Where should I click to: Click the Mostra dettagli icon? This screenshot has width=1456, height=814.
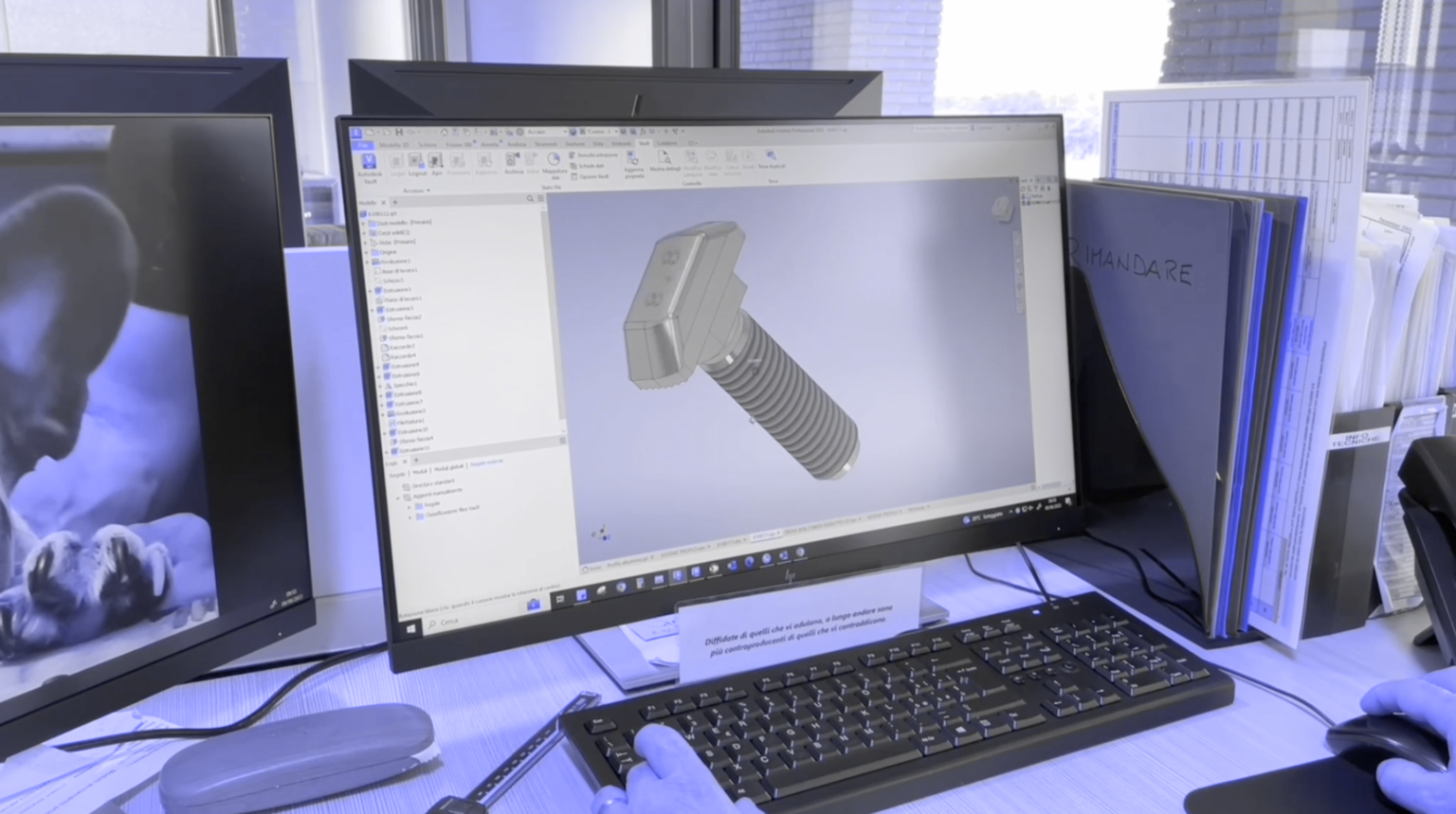click(664, 157)
